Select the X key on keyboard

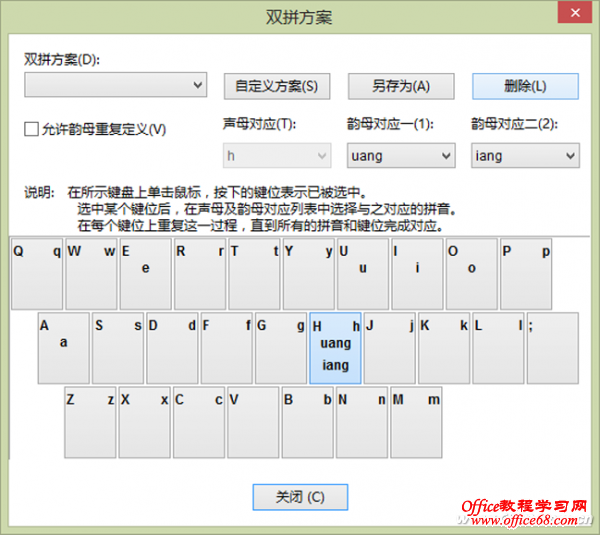pyautogui.click(x=145, y=422)
